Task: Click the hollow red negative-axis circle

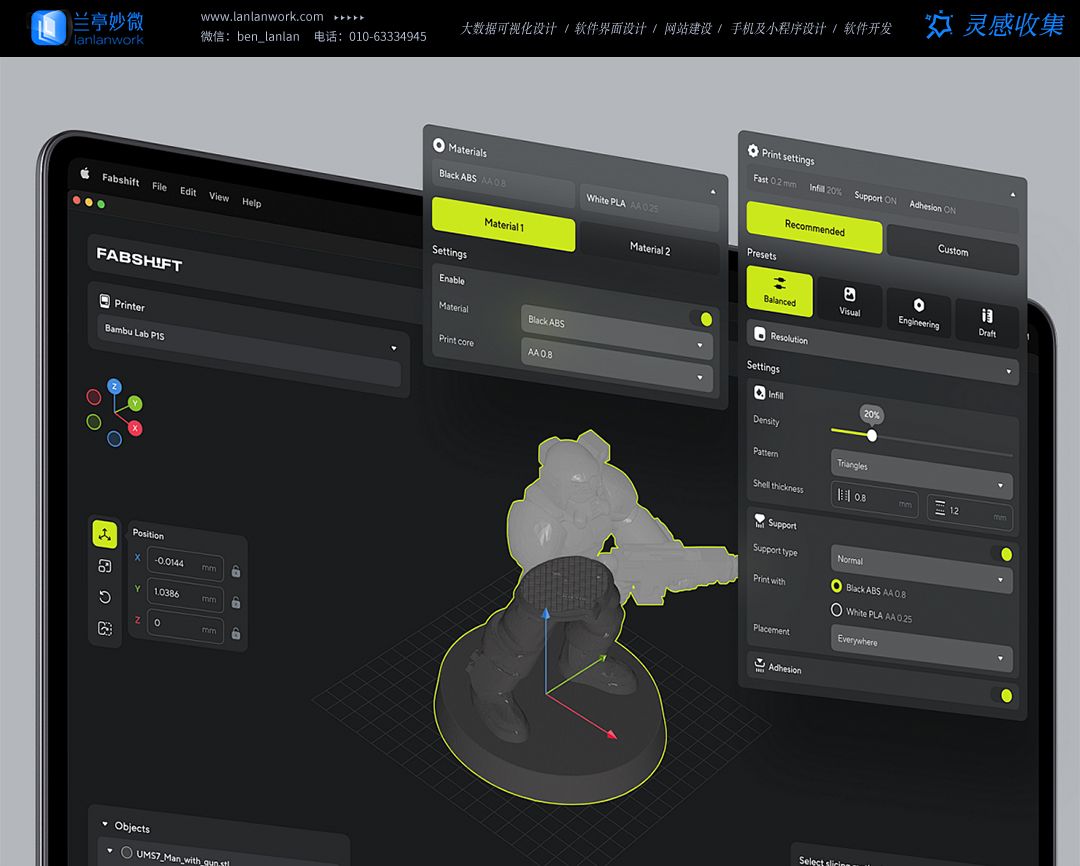Action: 94,397
